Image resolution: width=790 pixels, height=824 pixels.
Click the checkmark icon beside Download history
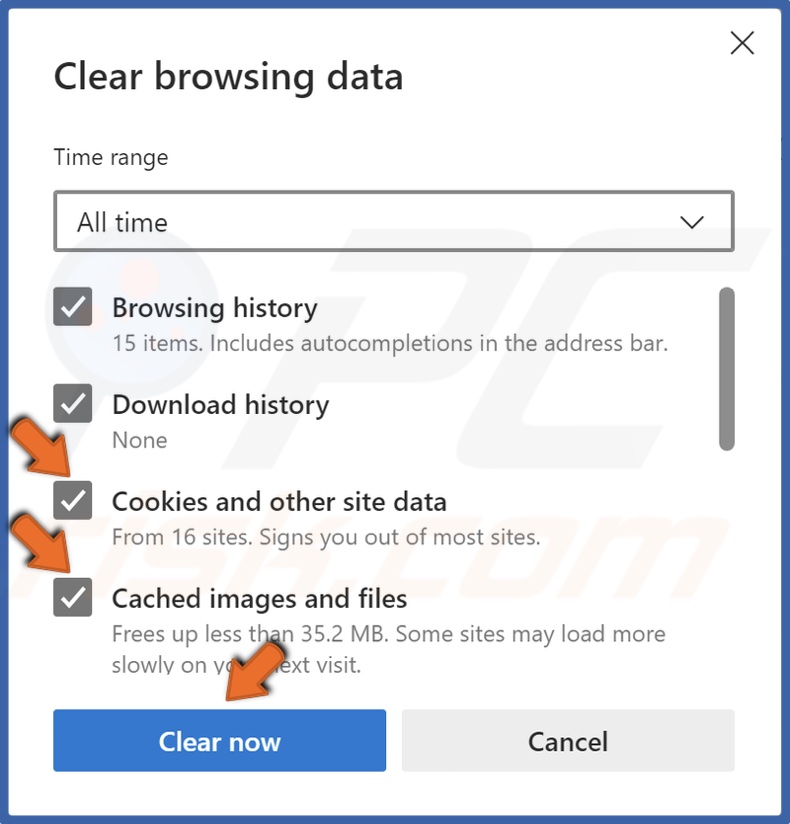coord(71,404)
